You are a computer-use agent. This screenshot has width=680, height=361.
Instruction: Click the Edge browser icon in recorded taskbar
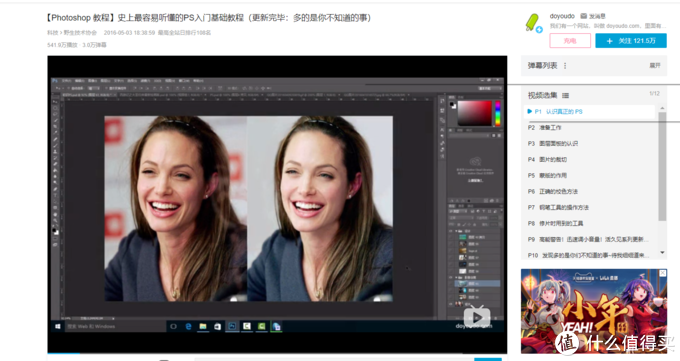coord(188,326)
